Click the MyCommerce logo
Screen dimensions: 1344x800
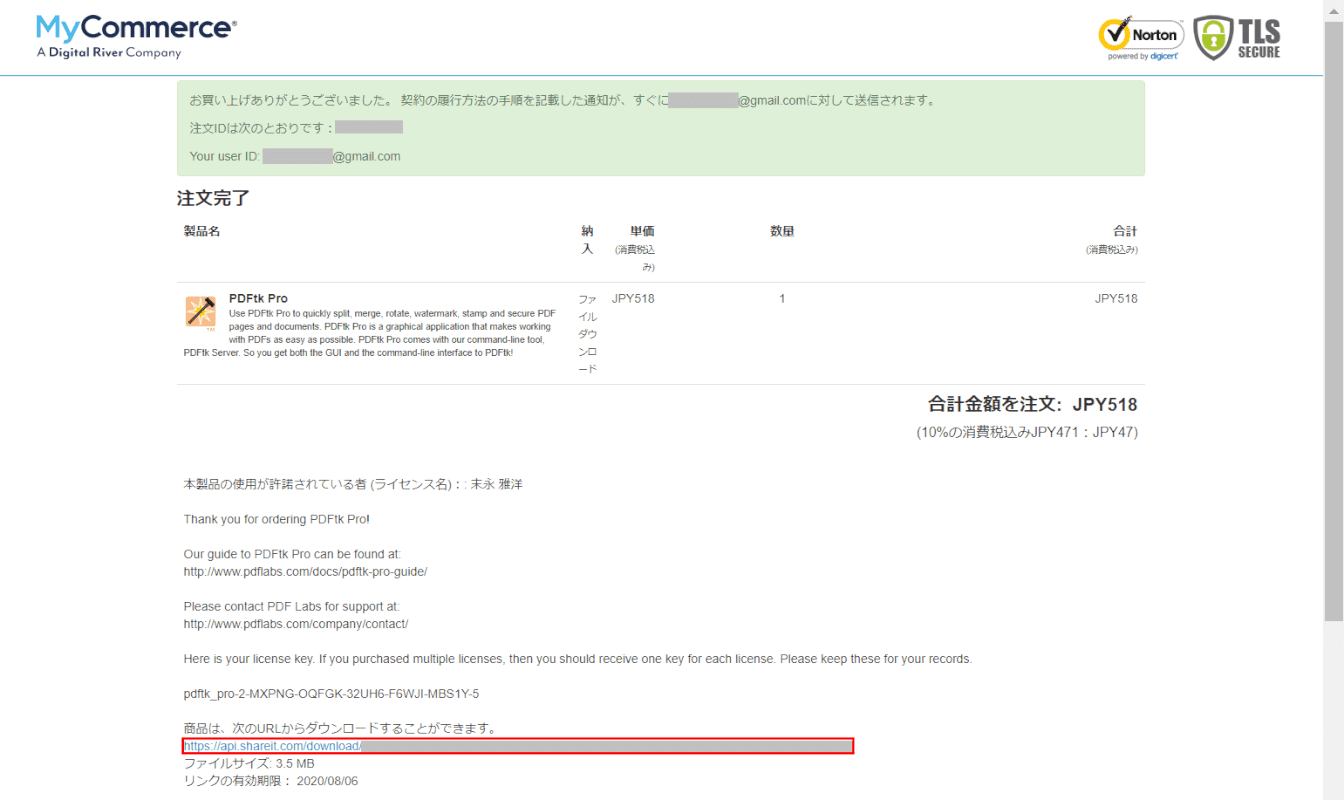pyautogui.click(x=136, y=36)
